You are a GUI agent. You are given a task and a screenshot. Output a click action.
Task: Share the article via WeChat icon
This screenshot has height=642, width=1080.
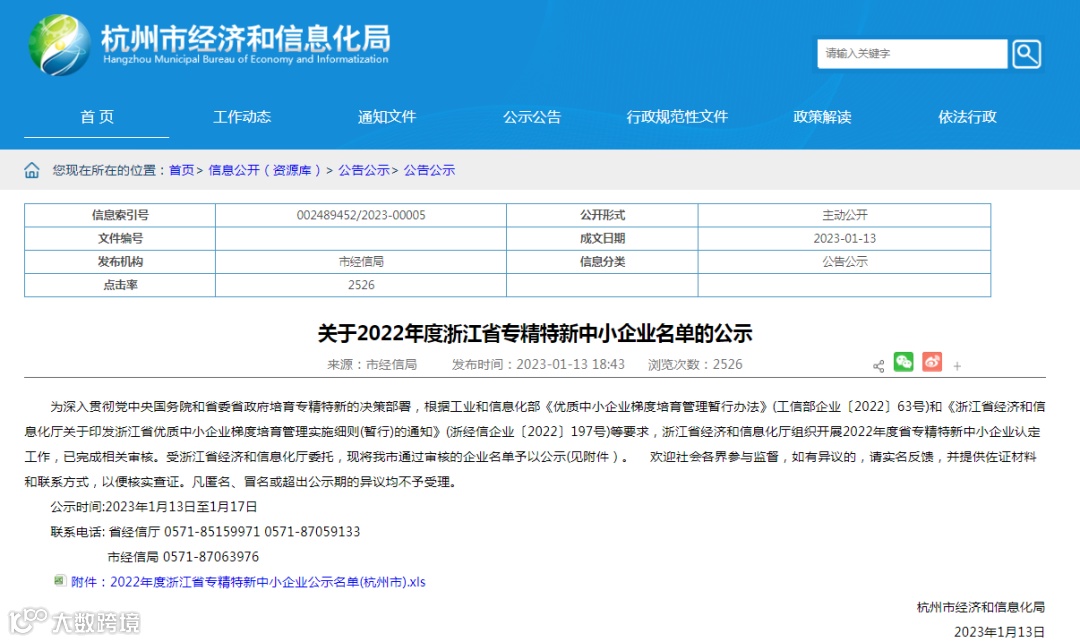904,362
